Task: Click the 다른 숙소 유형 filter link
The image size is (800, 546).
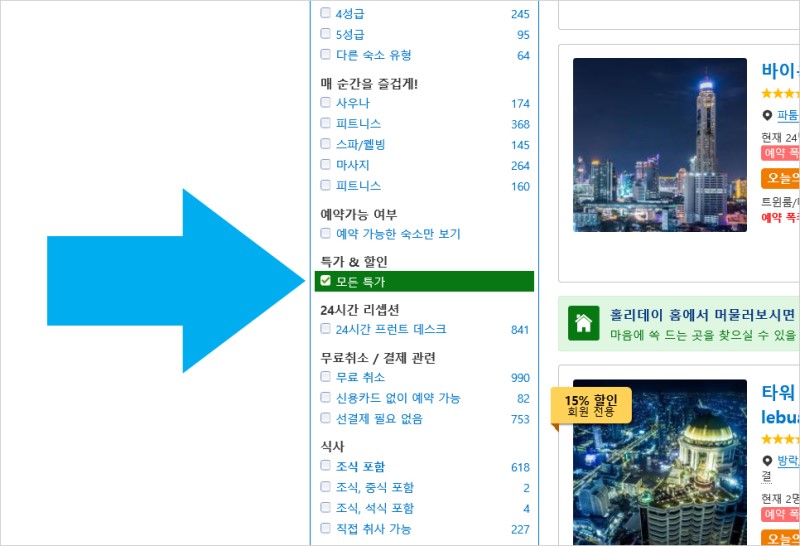Action: click(x=373, y=55)
